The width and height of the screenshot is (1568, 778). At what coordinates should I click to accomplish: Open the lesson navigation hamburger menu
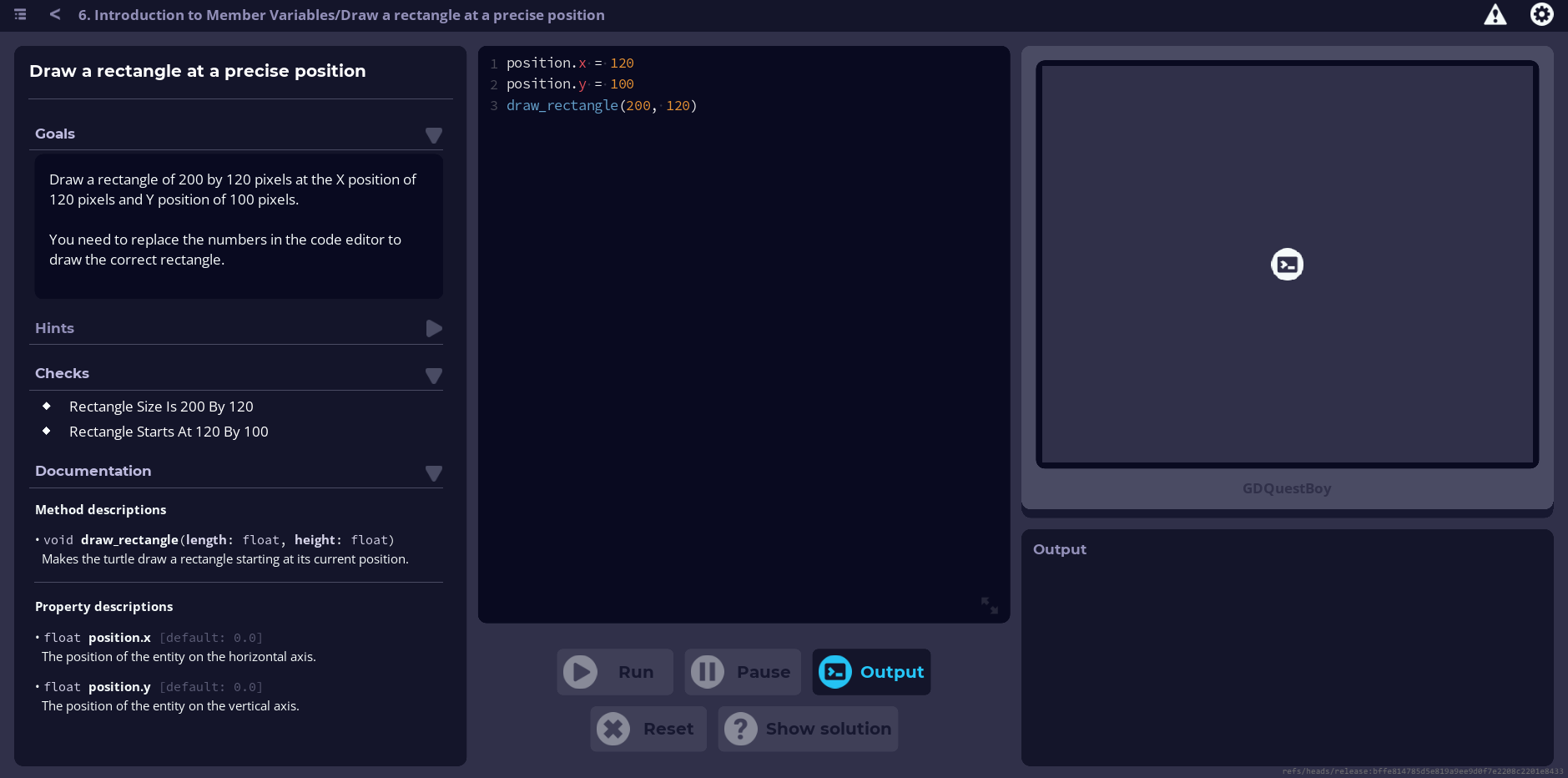[19, 14]
